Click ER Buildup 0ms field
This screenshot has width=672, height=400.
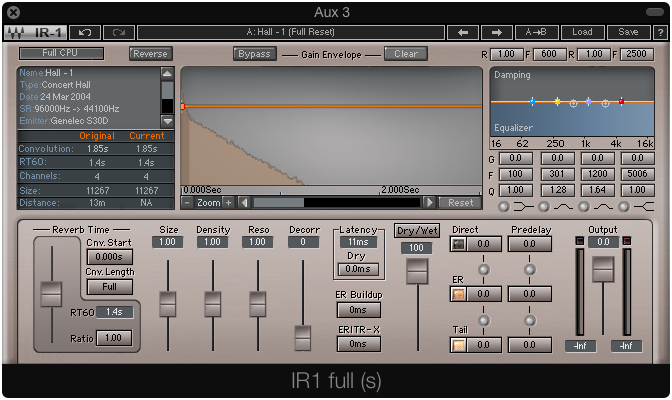point(358,310)
